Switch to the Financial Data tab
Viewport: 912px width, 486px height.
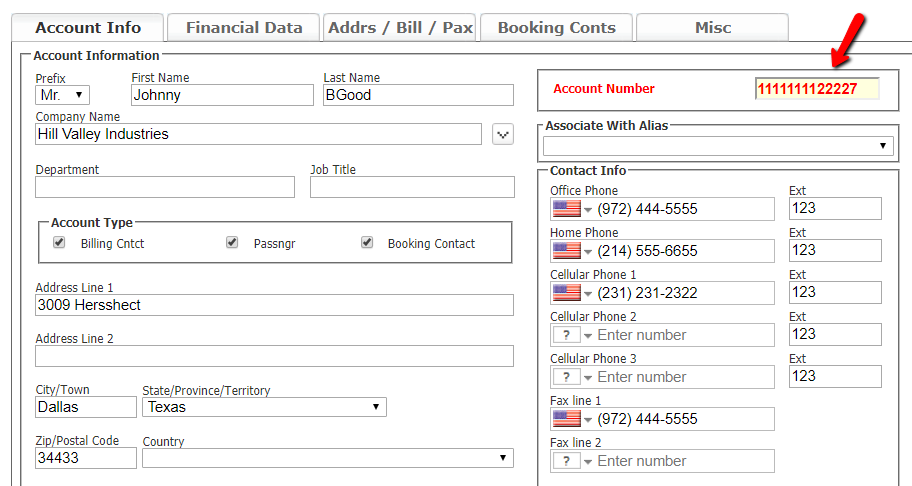(x=244, y=28)
